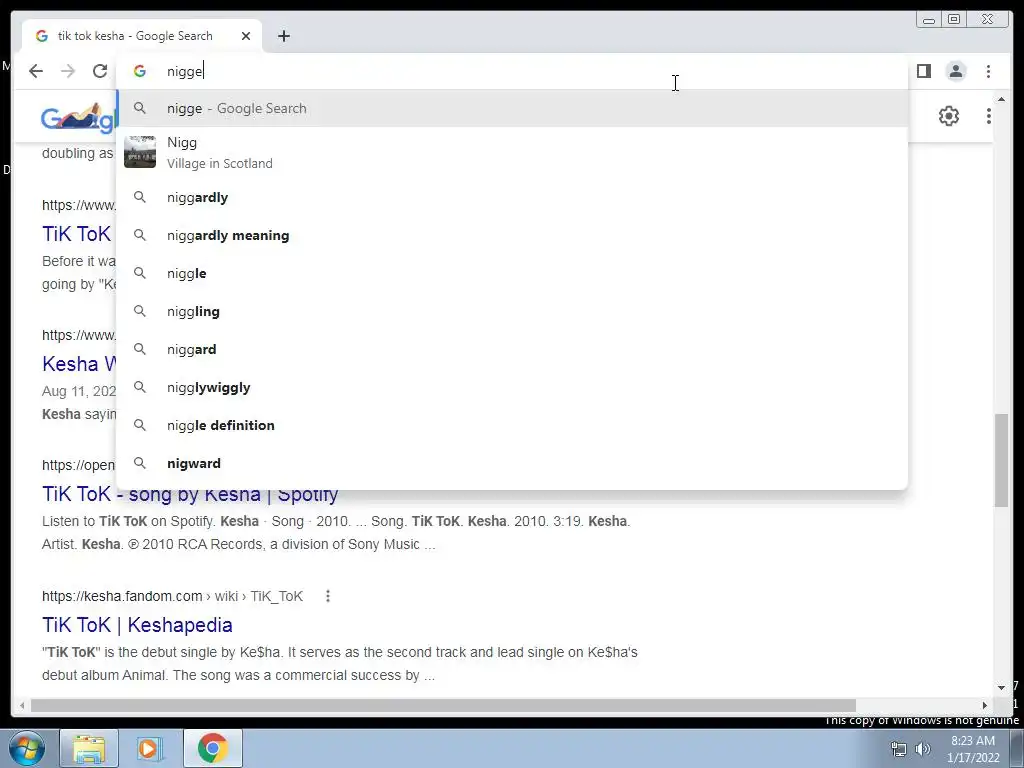Open the 'TiK ToK | Keshapedia' result
This screenshot has height=768, width=1024.
[x=137, y=625]
